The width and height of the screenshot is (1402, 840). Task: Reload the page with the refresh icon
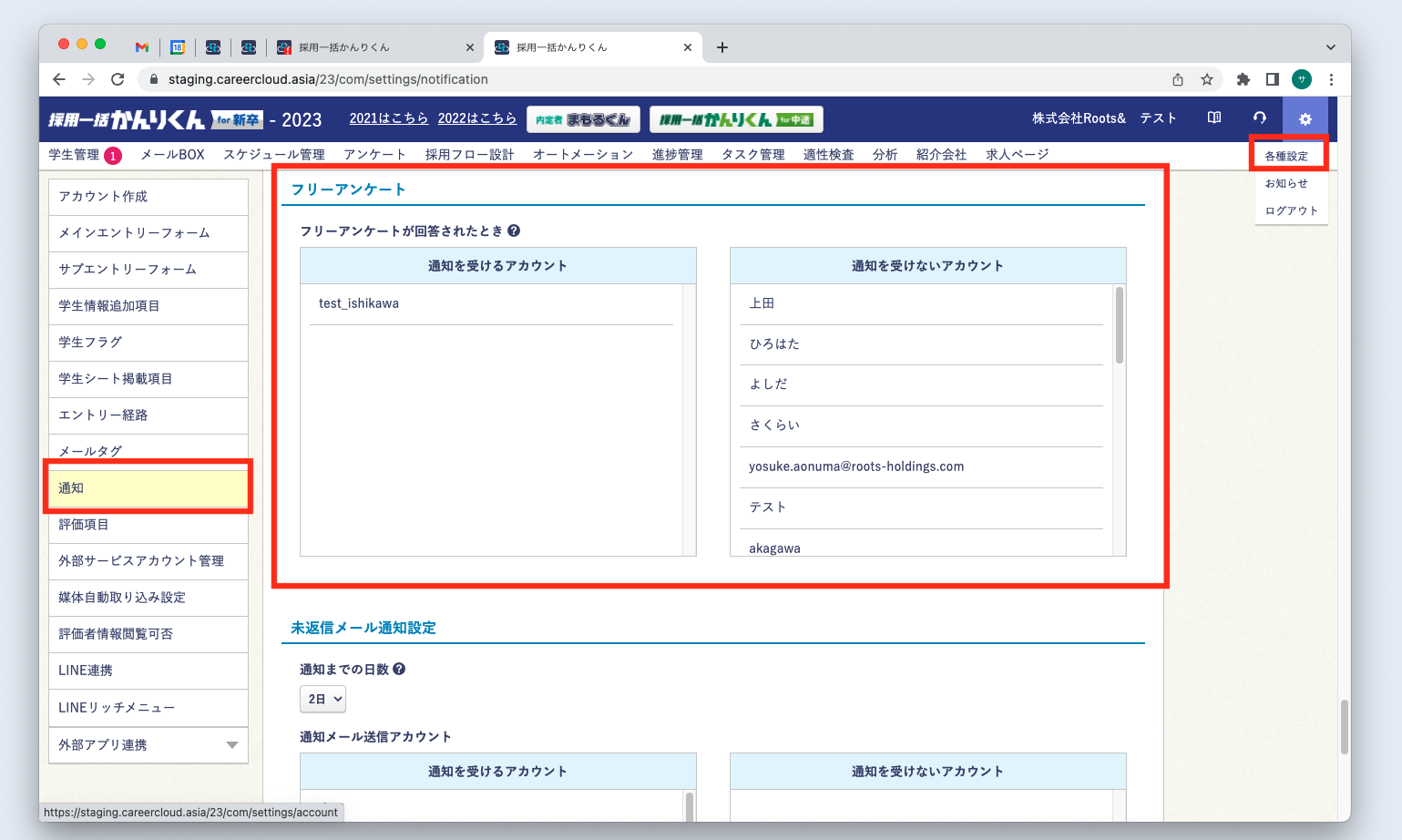click(118, 79)
